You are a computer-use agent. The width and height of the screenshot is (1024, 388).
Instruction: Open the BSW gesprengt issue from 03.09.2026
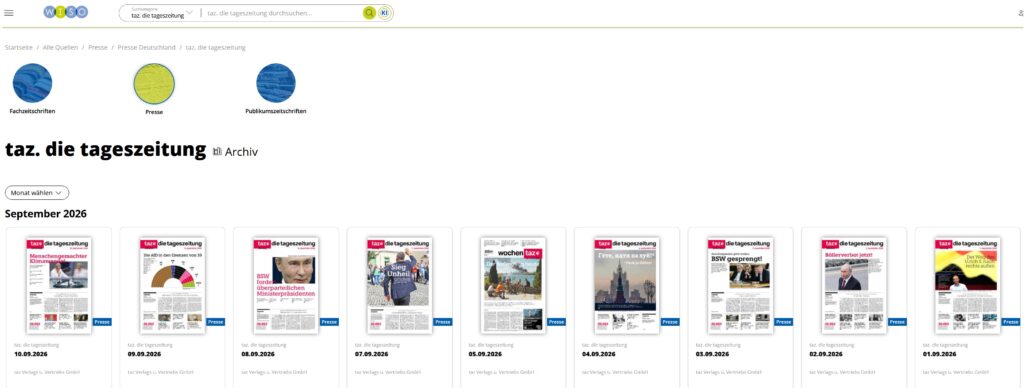(x=741, y=285)
